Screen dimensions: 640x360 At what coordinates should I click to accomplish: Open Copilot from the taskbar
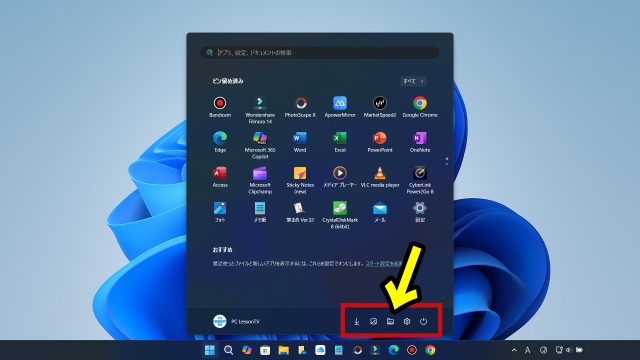pos(247,350)
